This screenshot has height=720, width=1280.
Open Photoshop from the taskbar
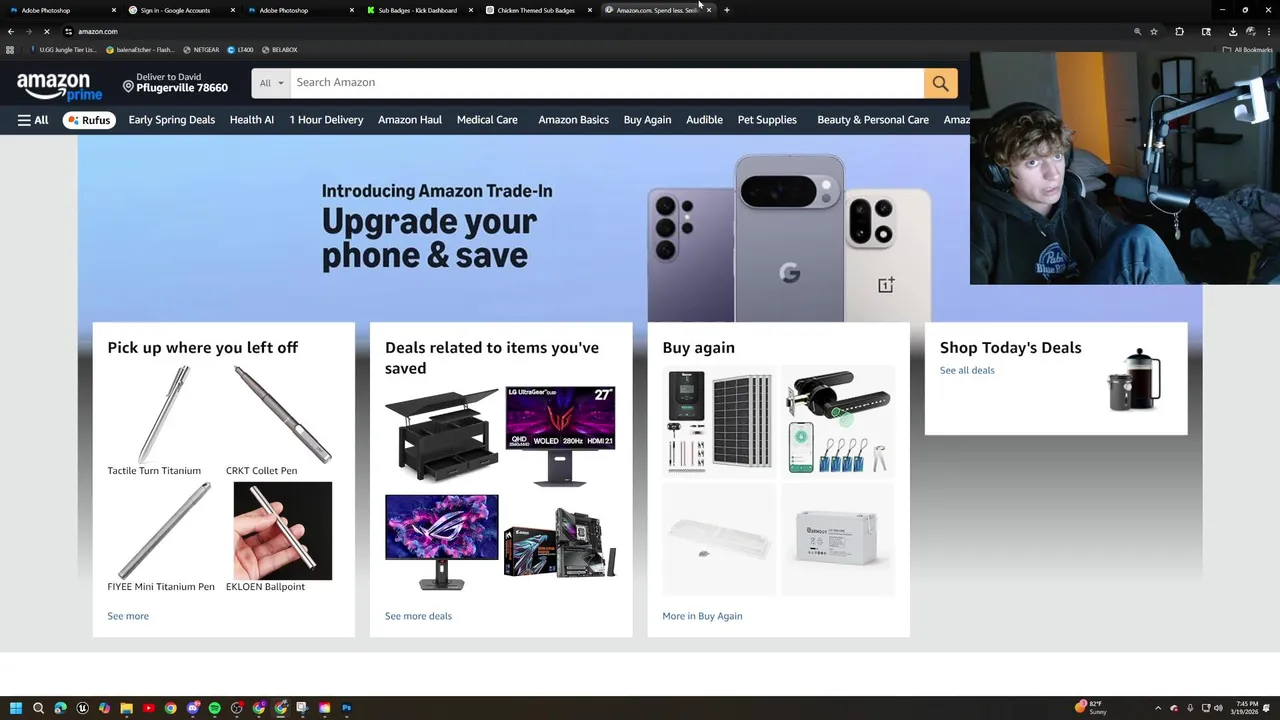tap(347, 708)
